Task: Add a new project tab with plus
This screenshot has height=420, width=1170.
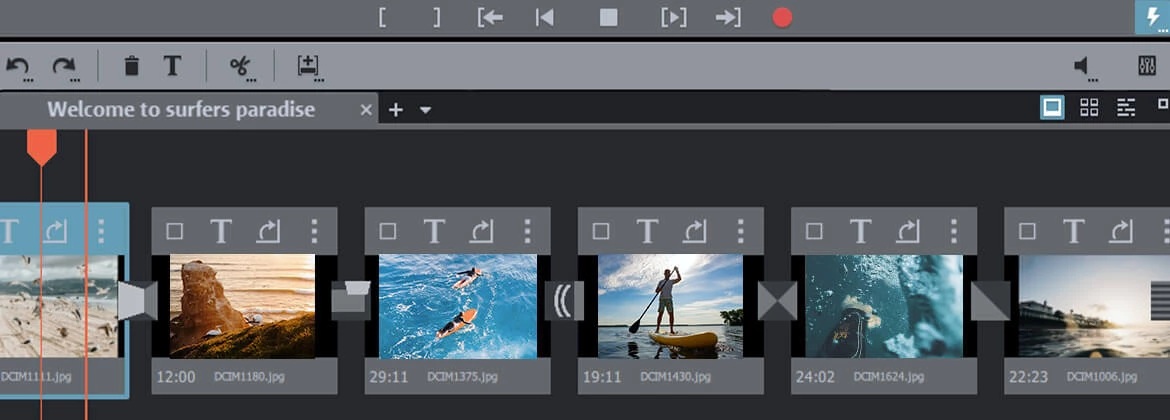Action: [396, 110]
